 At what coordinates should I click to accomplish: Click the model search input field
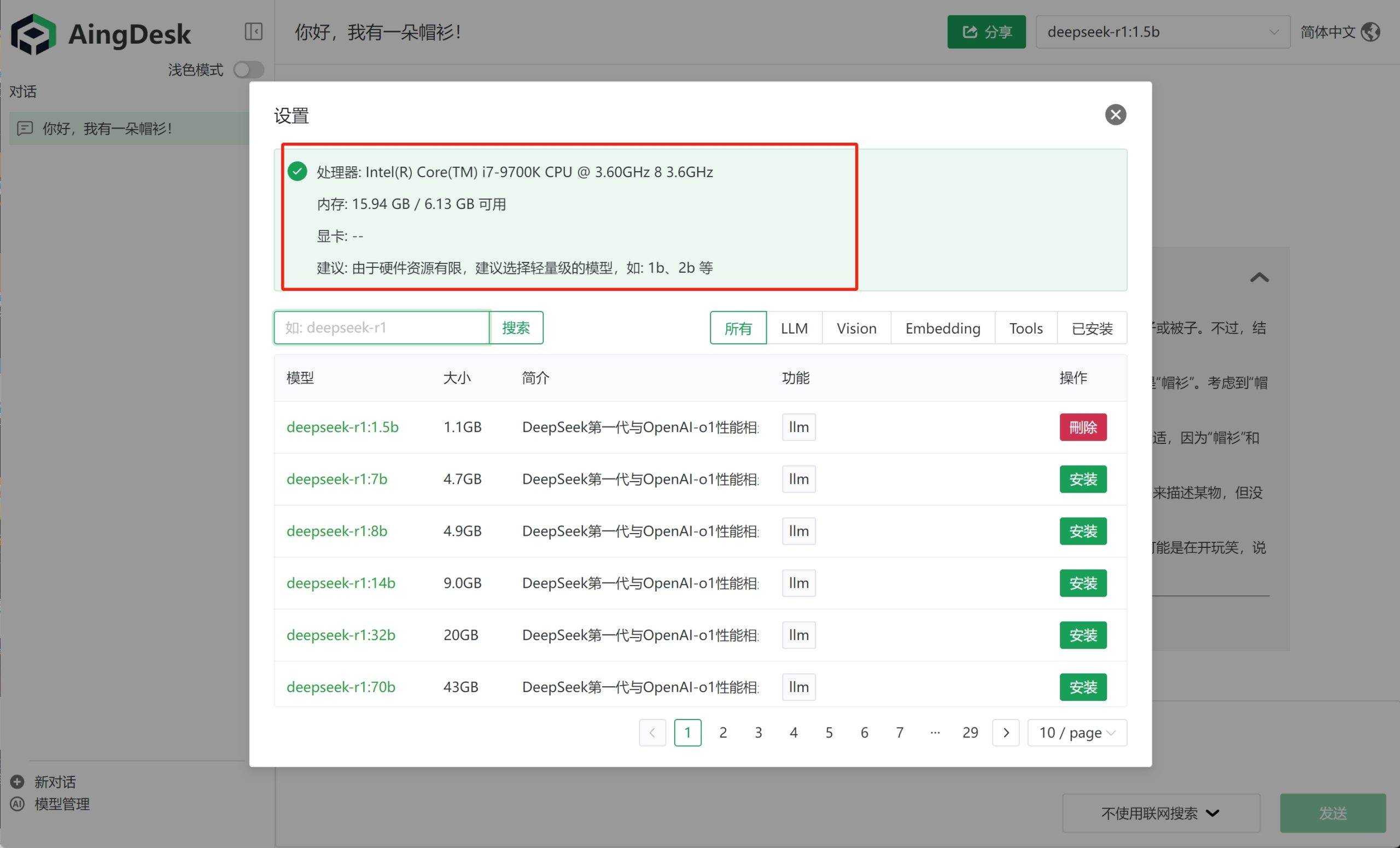coord(381,327)
